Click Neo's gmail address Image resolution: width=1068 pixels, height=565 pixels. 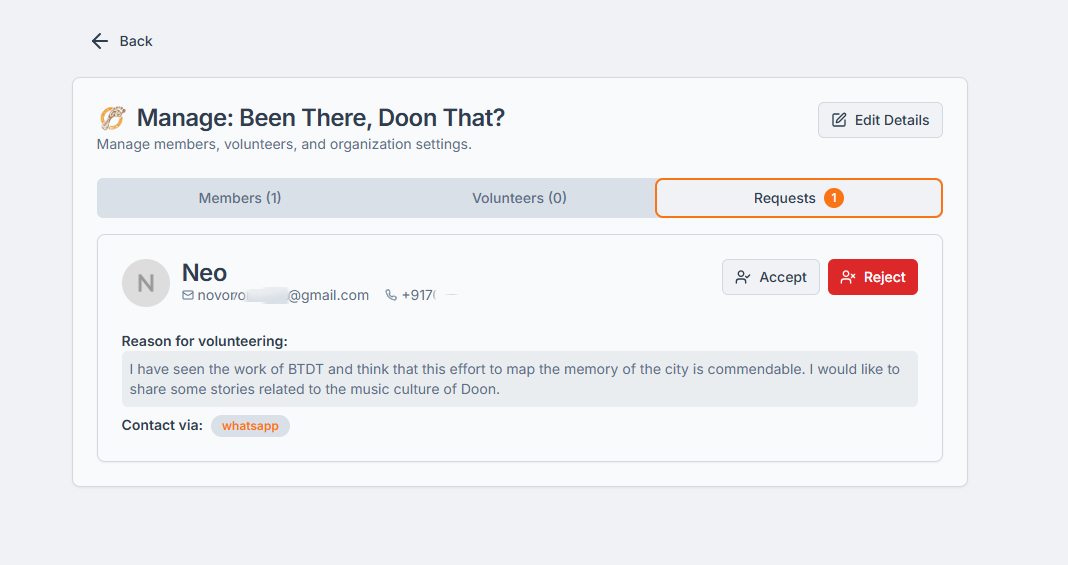tap(283, 295)
